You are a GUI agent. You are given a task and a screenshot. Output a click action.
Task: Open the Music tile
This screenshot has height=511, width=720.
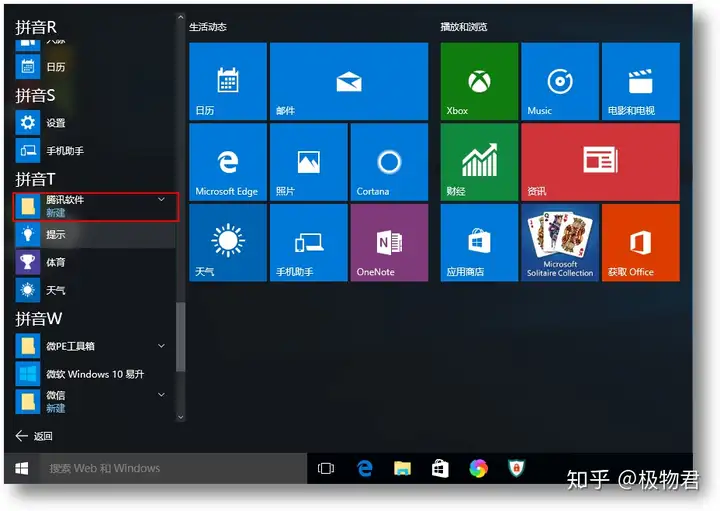coord(560,81)
